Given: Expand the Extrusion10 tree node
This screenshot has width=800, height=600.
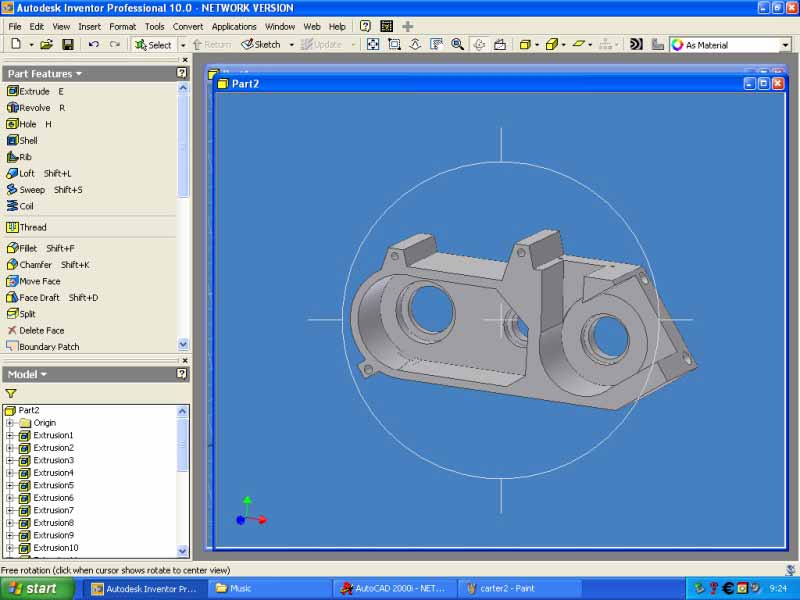Looking at the screenshot, I should tap(10, 548).
